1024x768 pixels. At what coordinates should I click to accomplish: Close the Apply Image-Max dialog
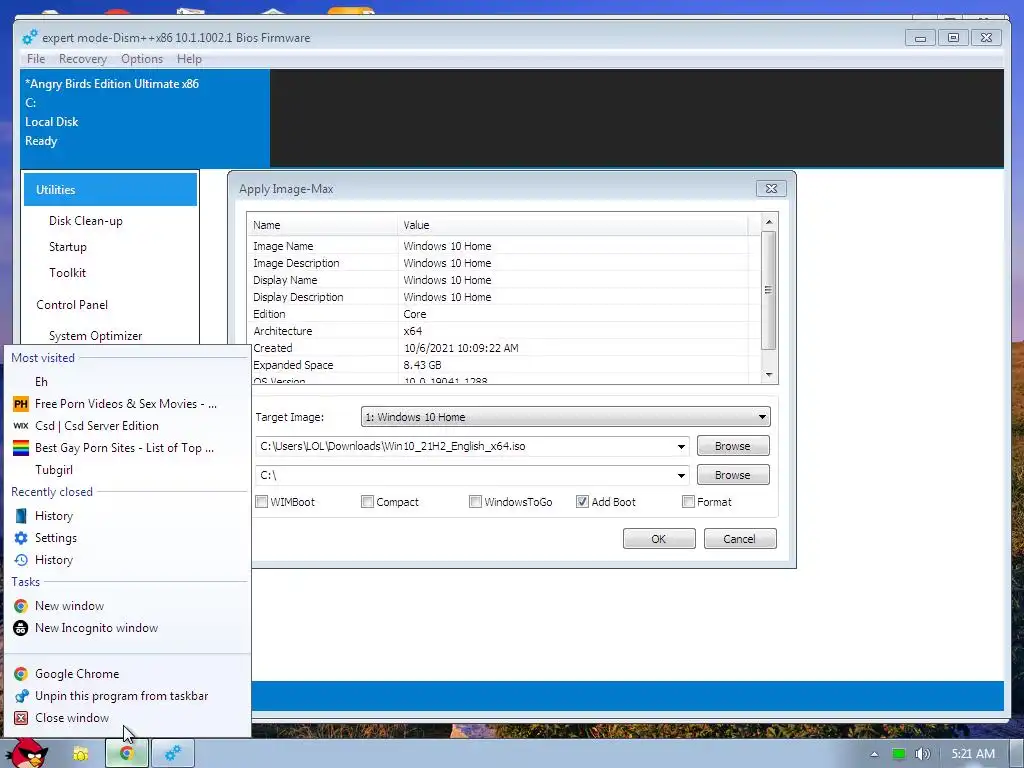pyautogui.click(x=771, y=188)
